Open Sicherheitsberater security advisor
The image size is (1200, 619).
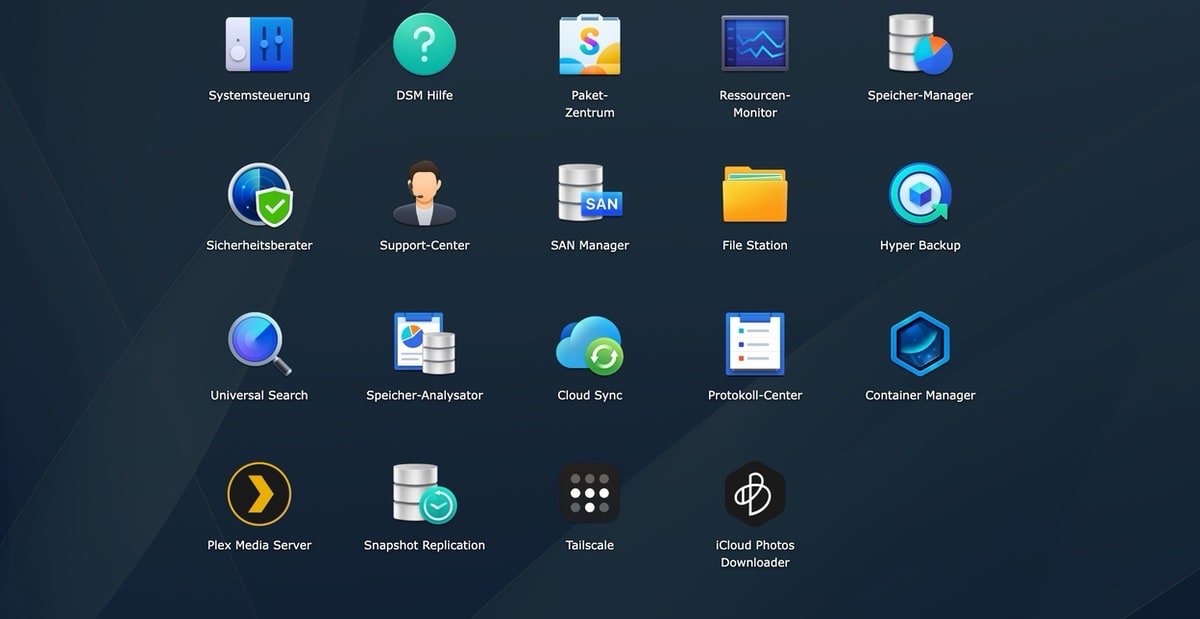(x=259, y=194)
